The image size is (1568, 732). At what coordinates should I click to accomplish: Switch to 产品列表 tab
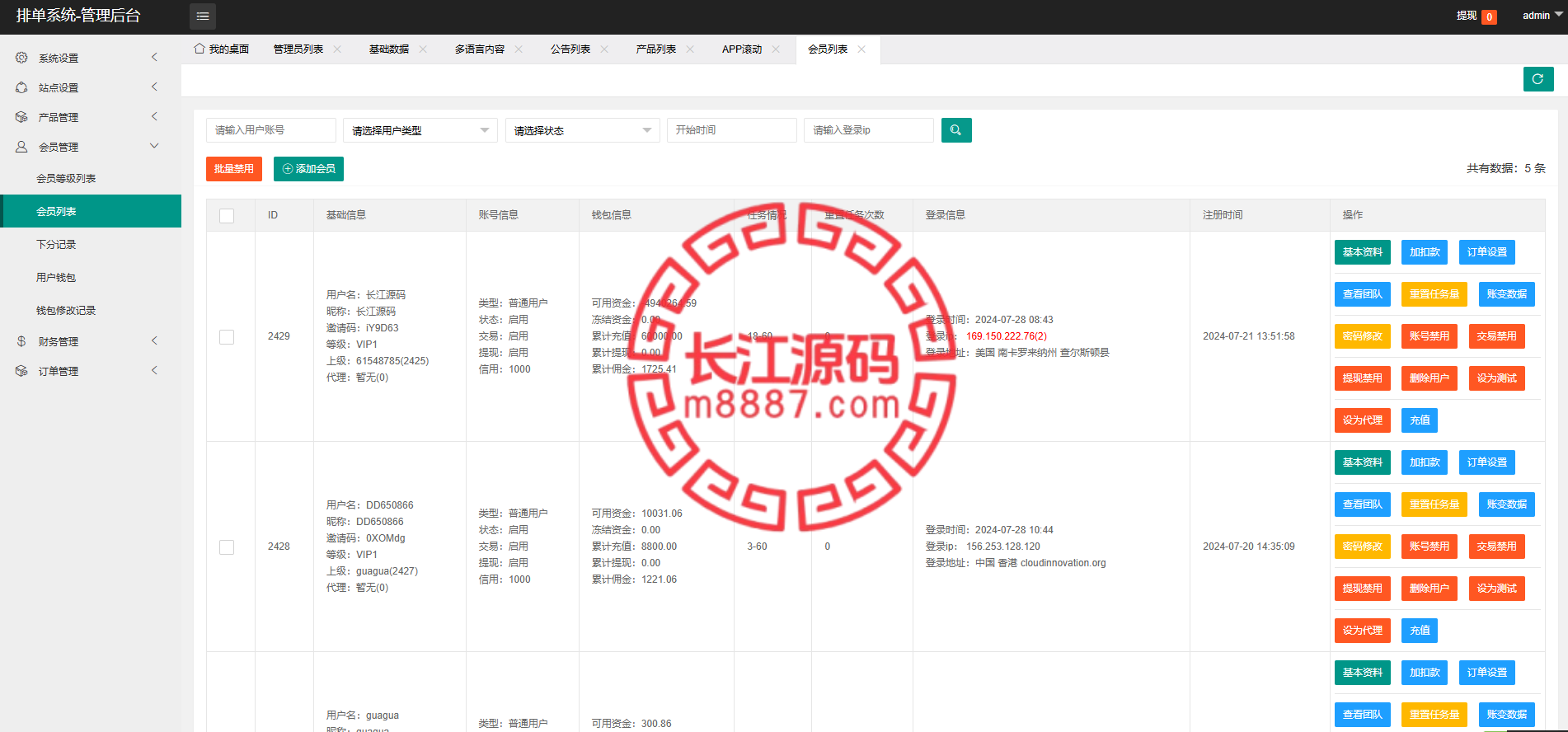tap(656, 49)
